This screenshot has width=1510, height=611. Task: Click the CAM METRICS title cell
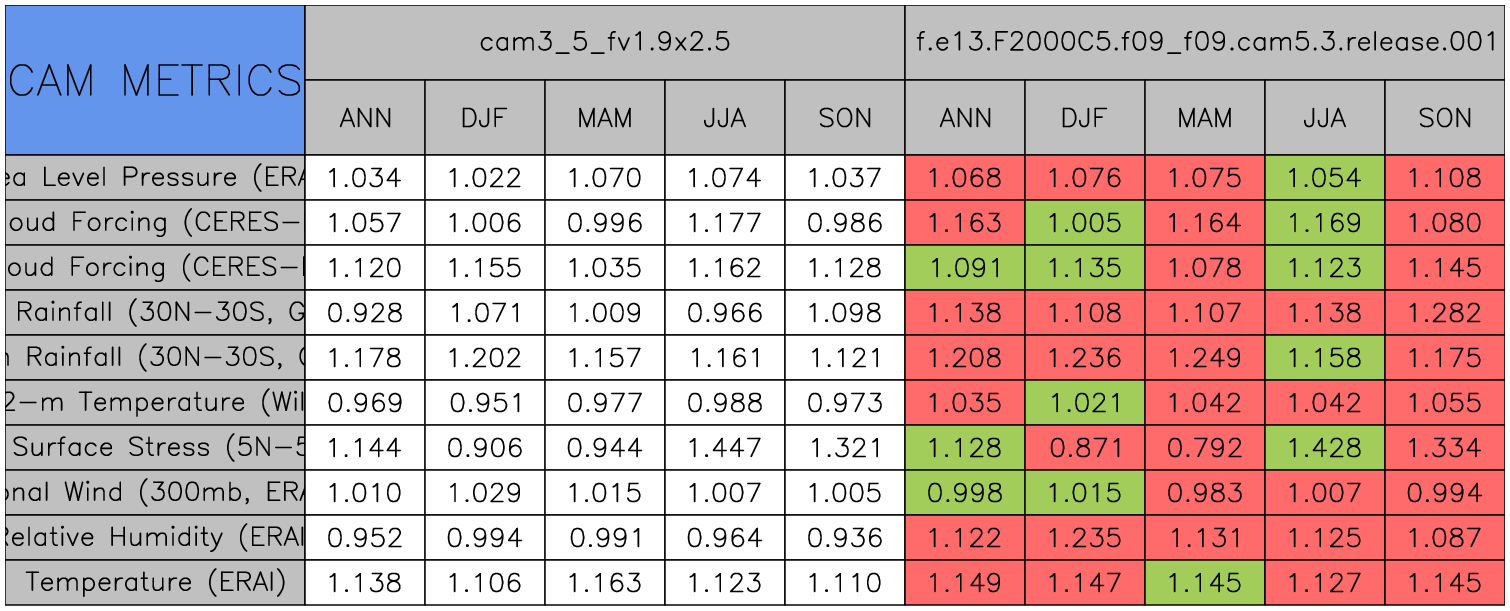coord(154,79)
